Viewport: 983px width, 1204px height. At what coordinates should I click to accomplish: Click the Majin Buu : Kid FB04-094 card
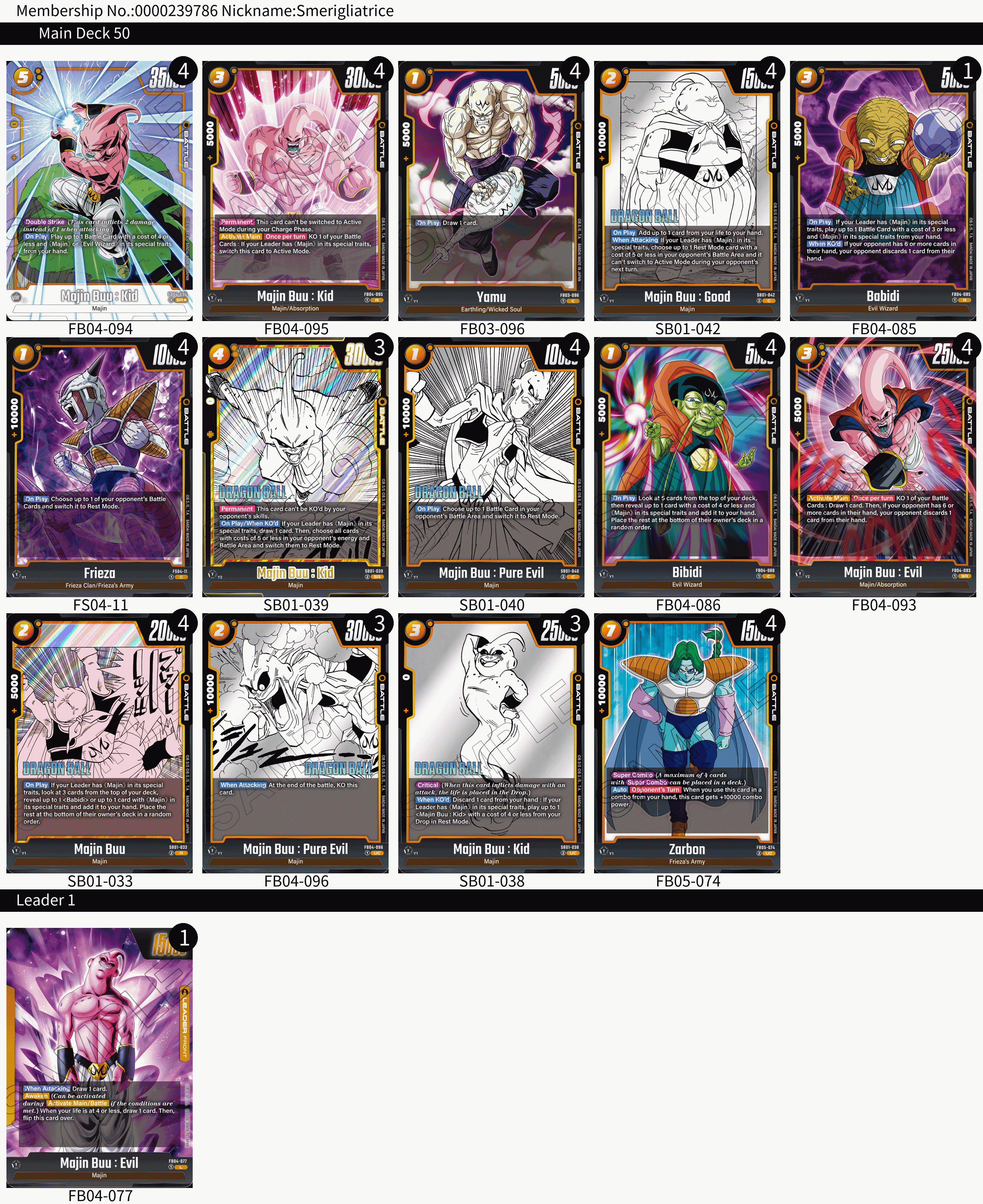[100, 191]
